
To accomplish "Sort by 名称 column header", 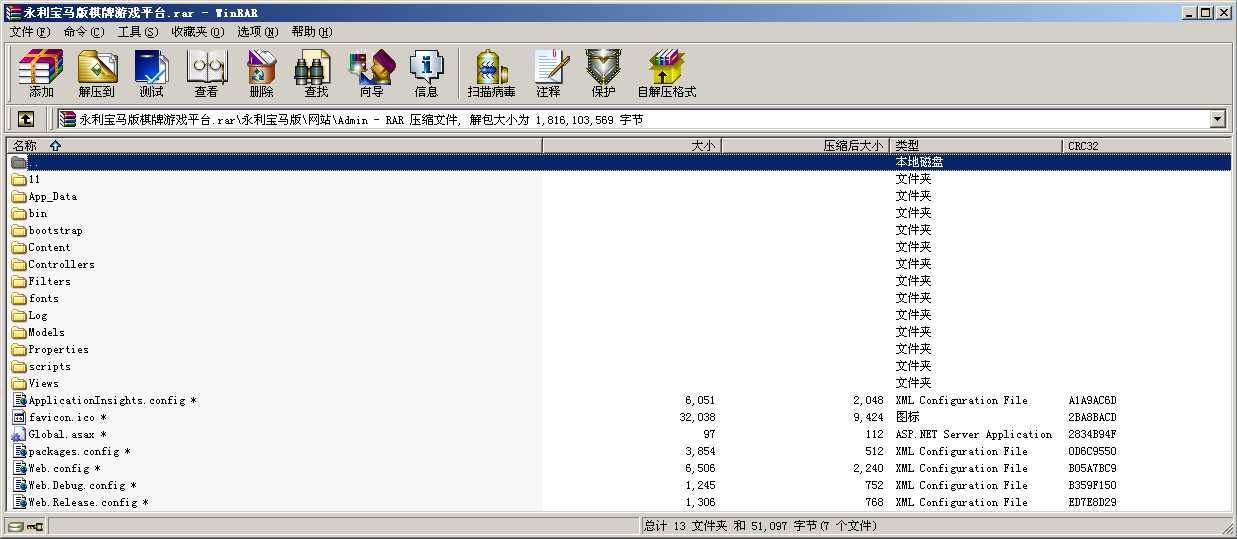I will pyautogui.click(x=274, y=145).
